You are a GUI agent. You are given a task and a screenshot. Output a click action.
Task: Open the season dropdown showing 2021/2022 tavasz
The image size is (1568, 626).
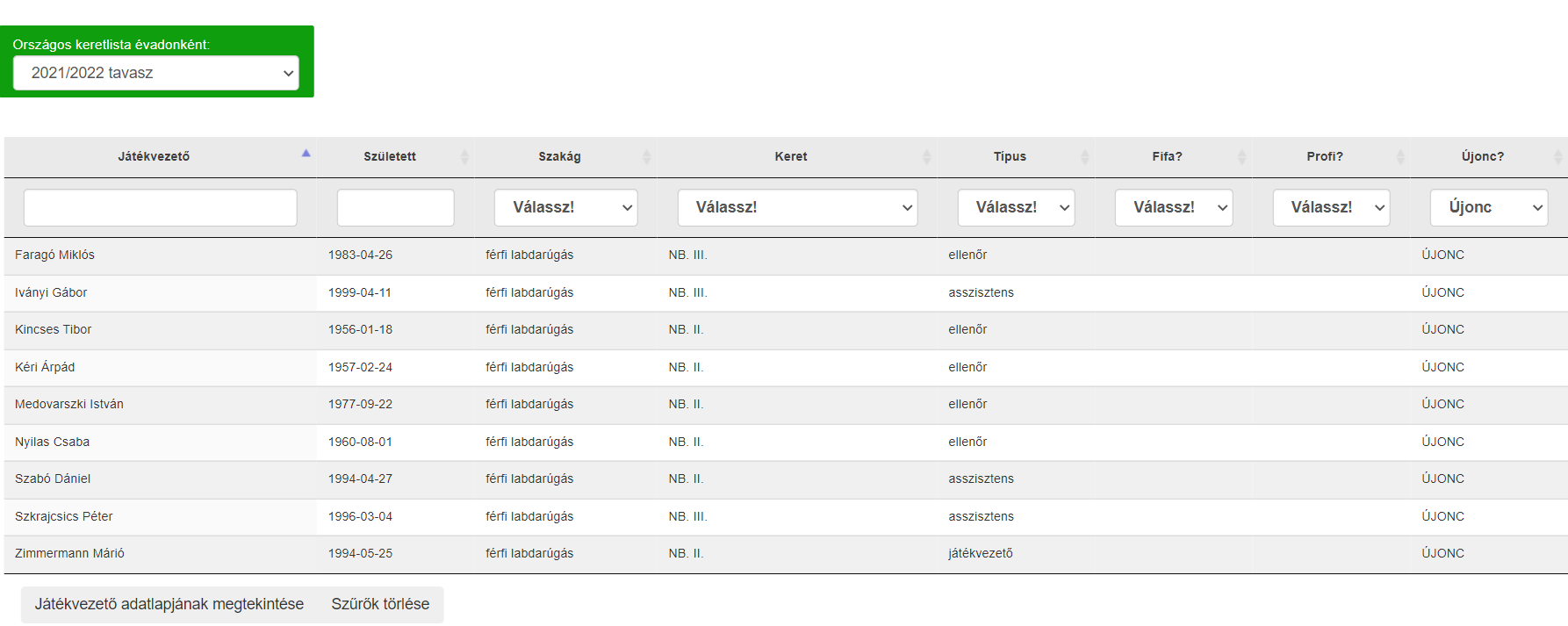[156, 73]
